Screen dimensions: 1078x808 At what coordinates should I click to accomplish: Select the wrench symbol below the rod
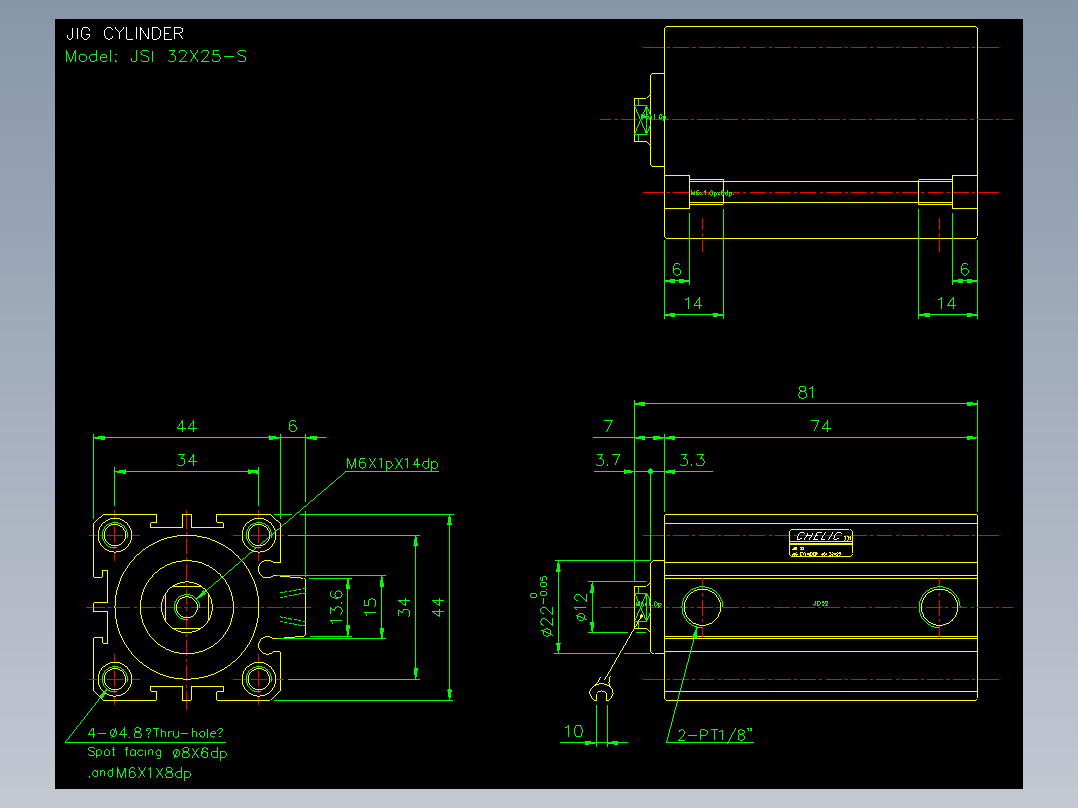point(602,690)
